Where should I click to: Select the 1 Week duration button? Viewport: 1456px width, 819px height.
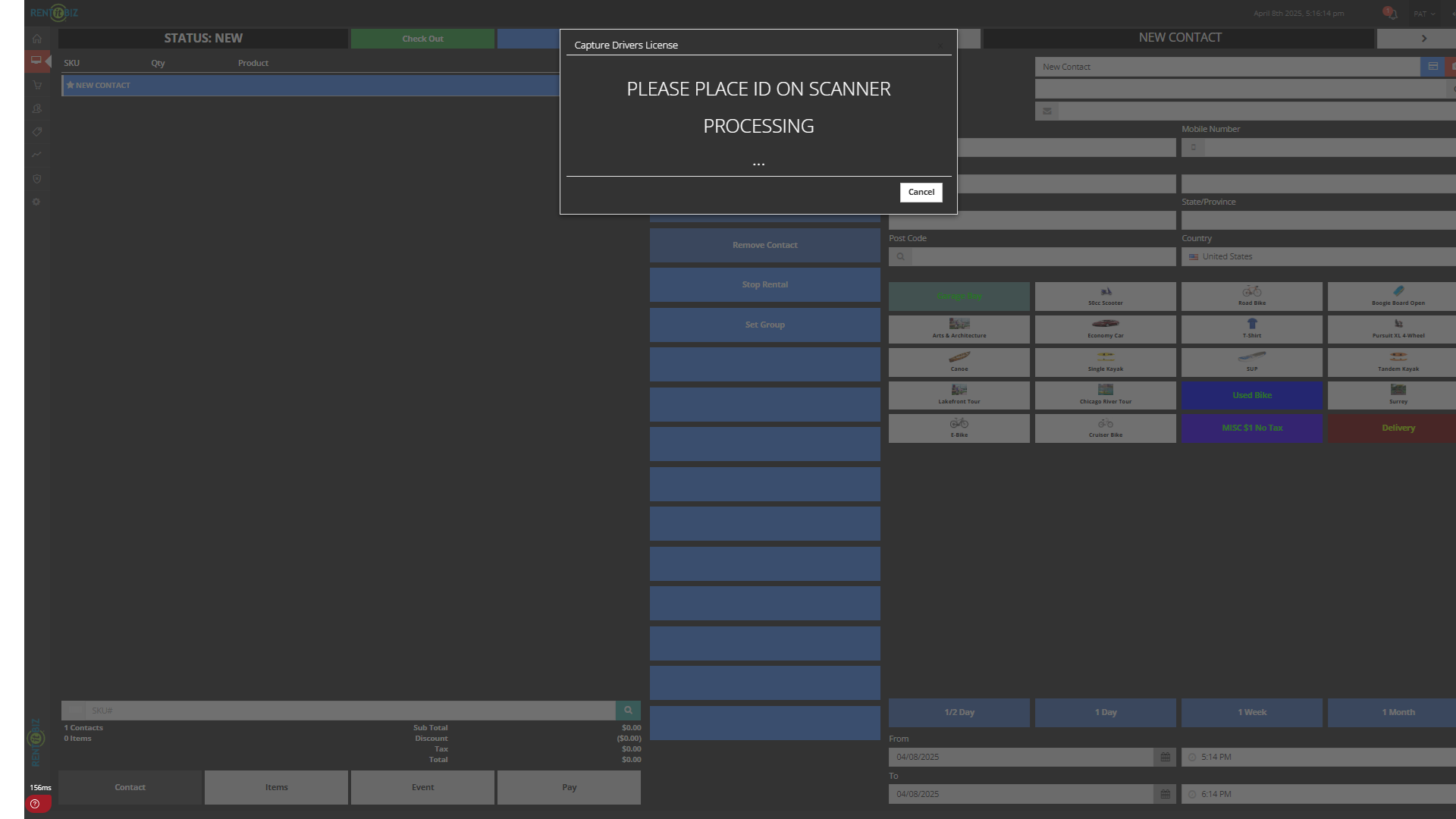pos(1251,712)
